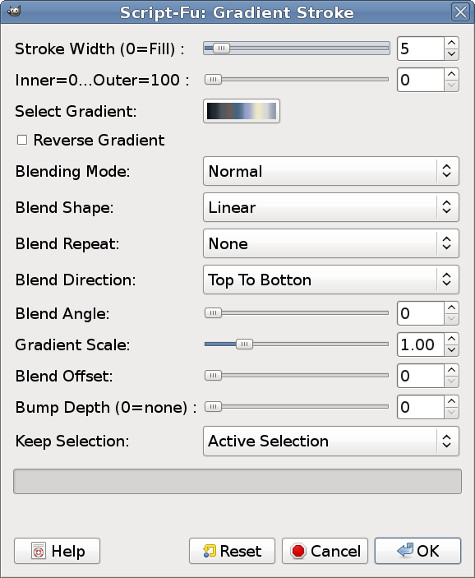Open the Select Gradient swatch
The width and height of the screenshot is (475, 578).
pyautogui.click(x=241, y=111)
